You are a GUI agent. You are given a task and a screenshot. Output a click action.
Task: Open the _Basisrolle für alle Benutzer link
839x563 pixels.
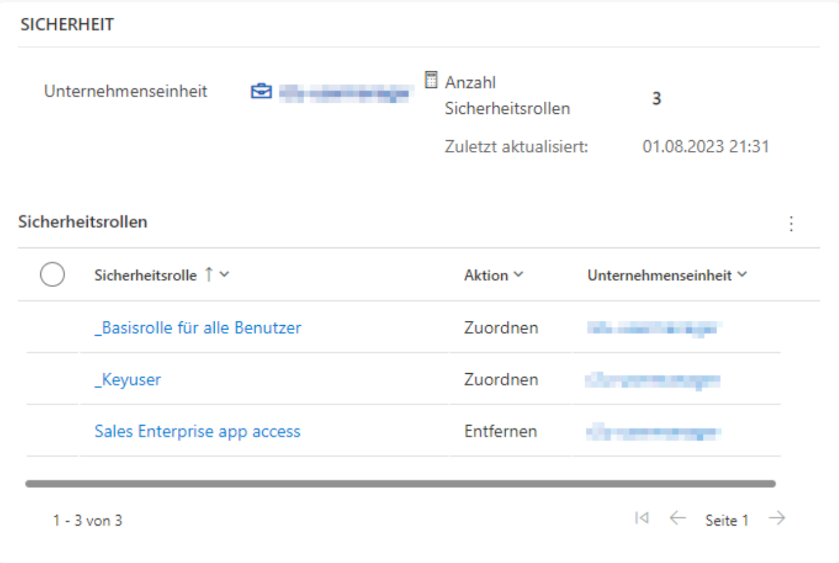point(198,327)
